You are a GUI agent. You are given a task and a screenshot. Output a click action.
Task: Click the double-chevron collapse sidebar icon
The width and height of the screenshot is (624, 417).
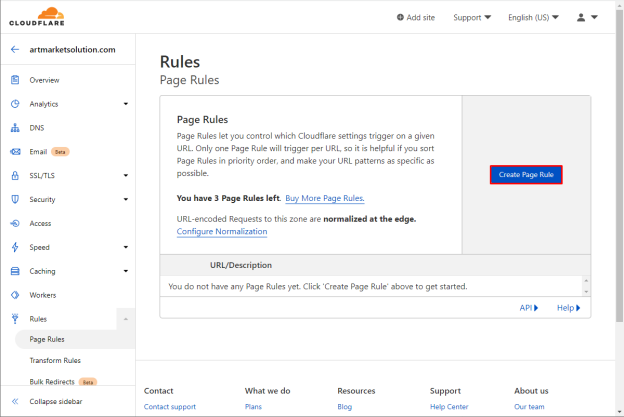tap(15, 401)
